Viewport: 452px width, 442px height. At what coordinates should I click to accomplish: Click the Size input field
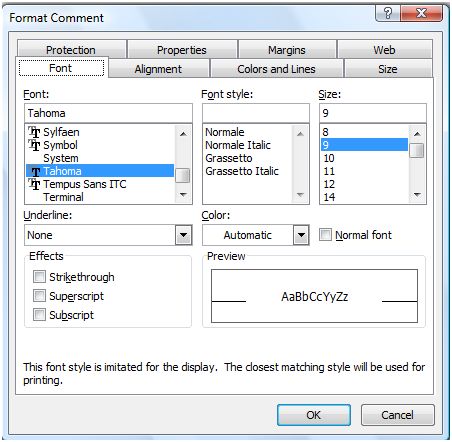373,113
